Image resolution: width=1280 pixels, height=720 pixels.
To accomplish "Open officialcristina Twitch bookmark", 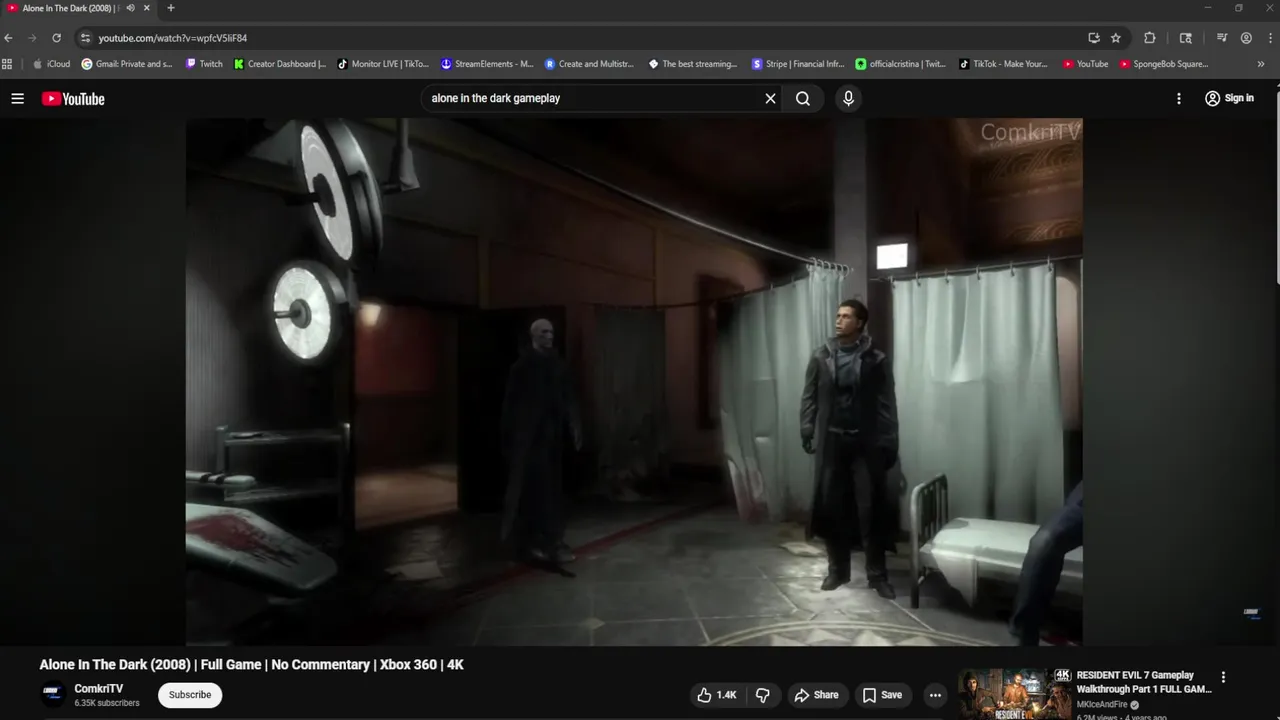I will [901, 64].
